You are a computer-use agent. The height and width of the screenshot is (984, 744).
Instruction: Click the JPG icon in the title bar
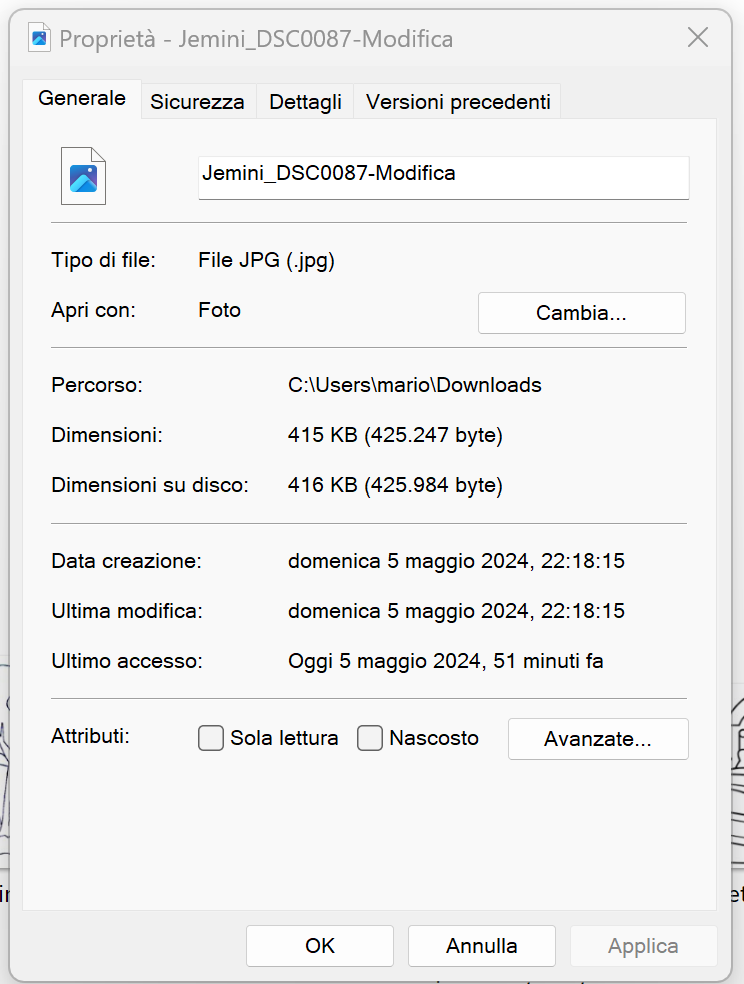(39, 38)
